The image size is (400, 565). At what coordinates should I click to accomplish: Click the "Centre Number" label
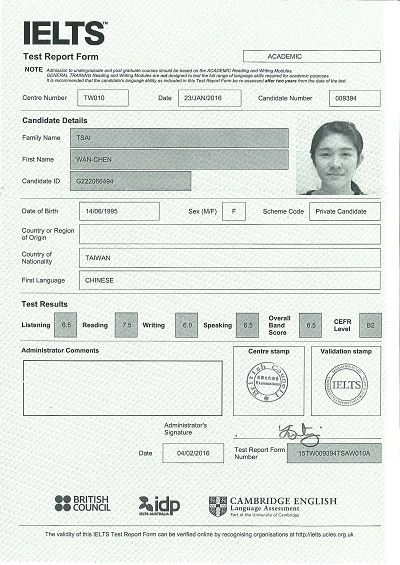(x=45, y=98)
